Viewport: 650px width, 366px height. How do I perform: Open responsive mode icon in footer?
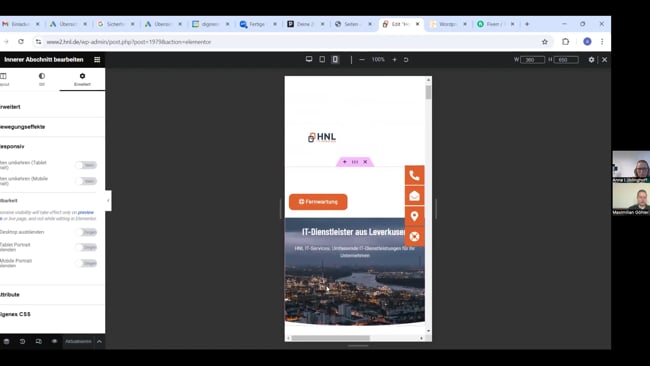[x=39, y=342]
